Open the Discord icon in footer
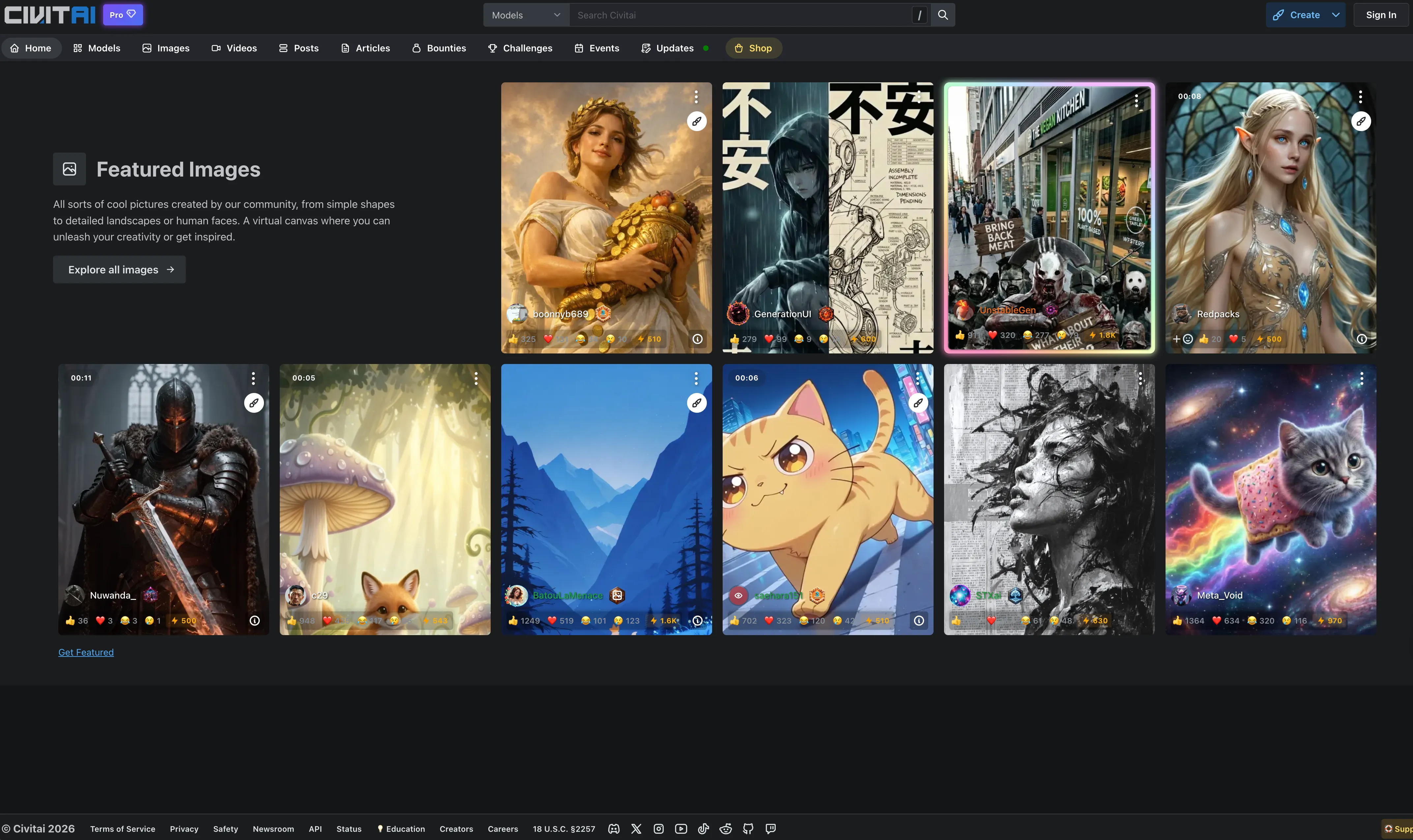Screen dimensions: 1413x840 pos(614,829)
